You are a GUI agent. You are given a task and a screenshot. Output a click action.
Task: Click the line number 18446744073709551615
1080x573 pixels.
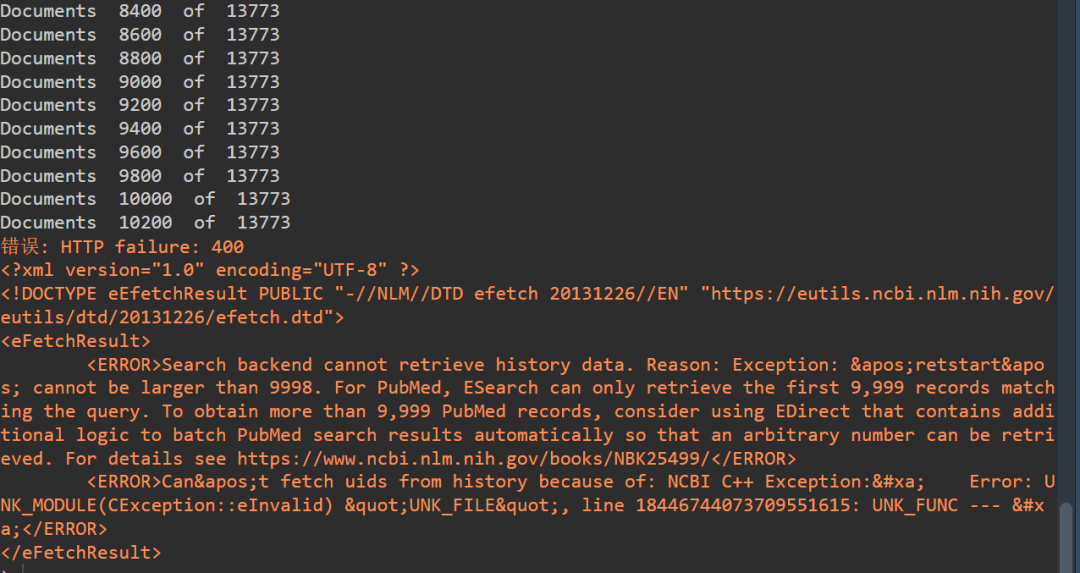coord(742,506)
